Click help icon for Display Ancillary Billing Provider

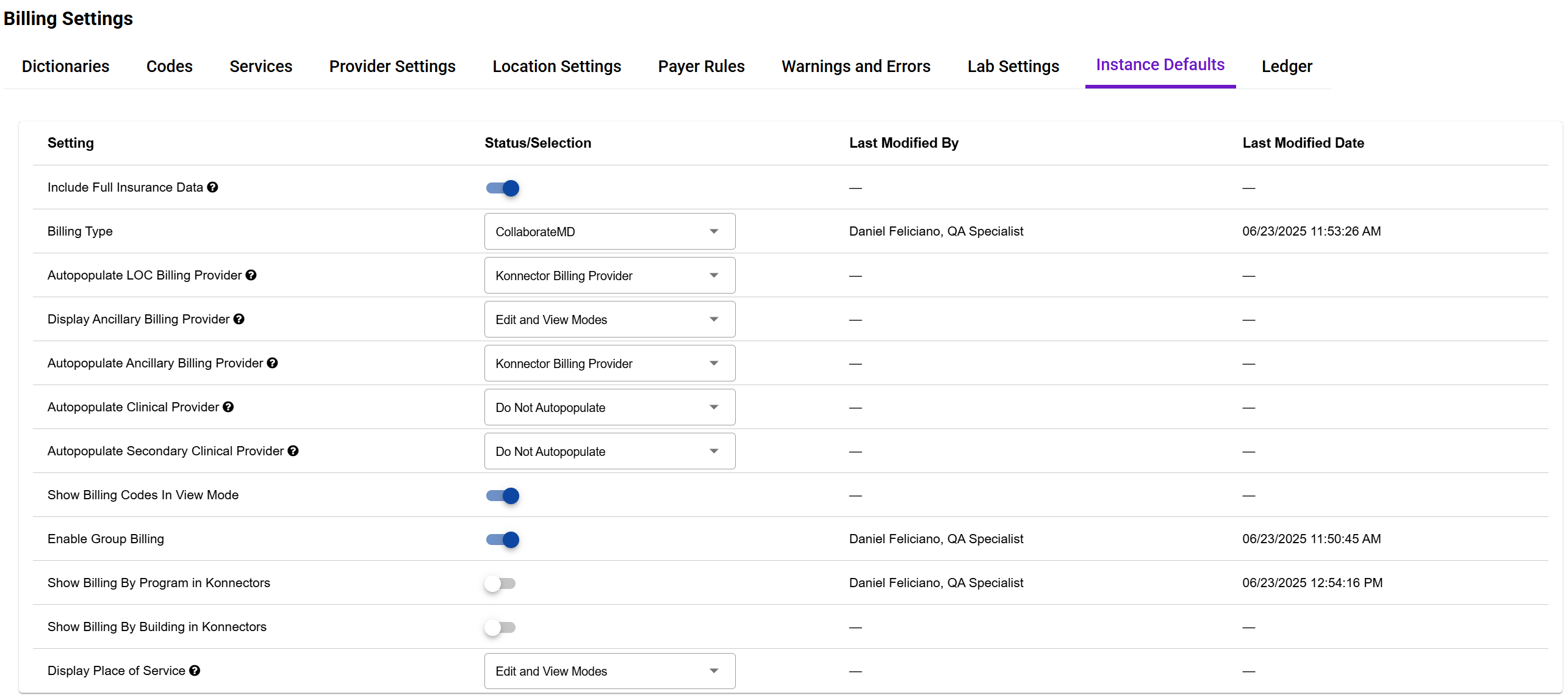[239, 319]
